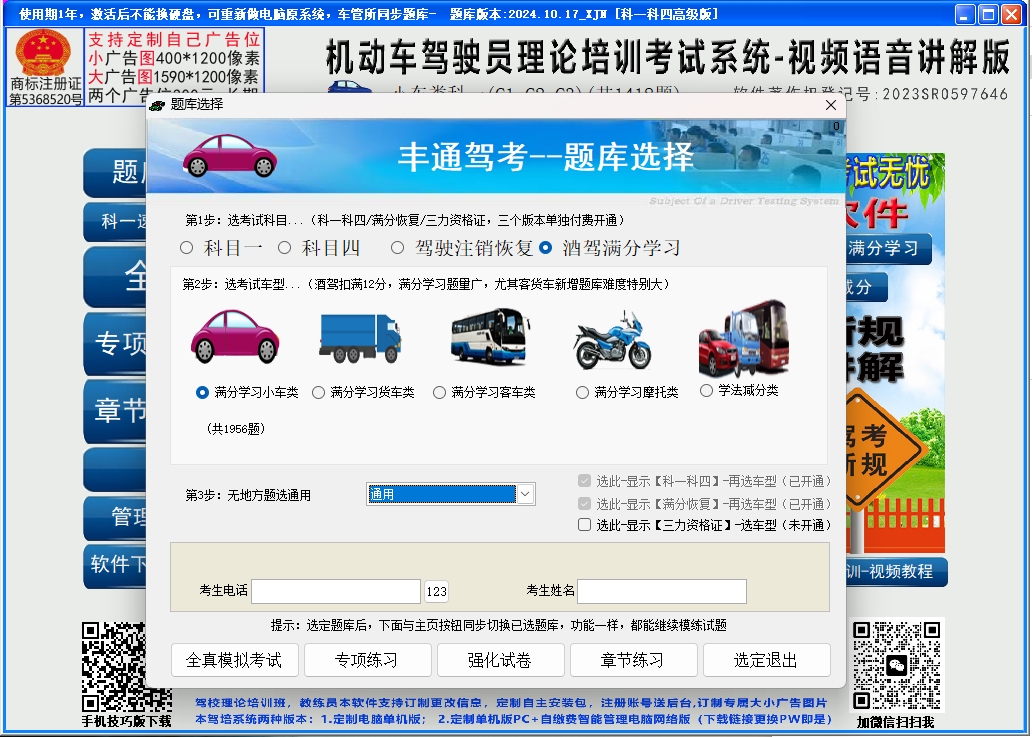Viewport: 1032px width, 737px height.
Task: Click the 考生电话 input field
Action: pyautogui.click(x=335, y=591)
